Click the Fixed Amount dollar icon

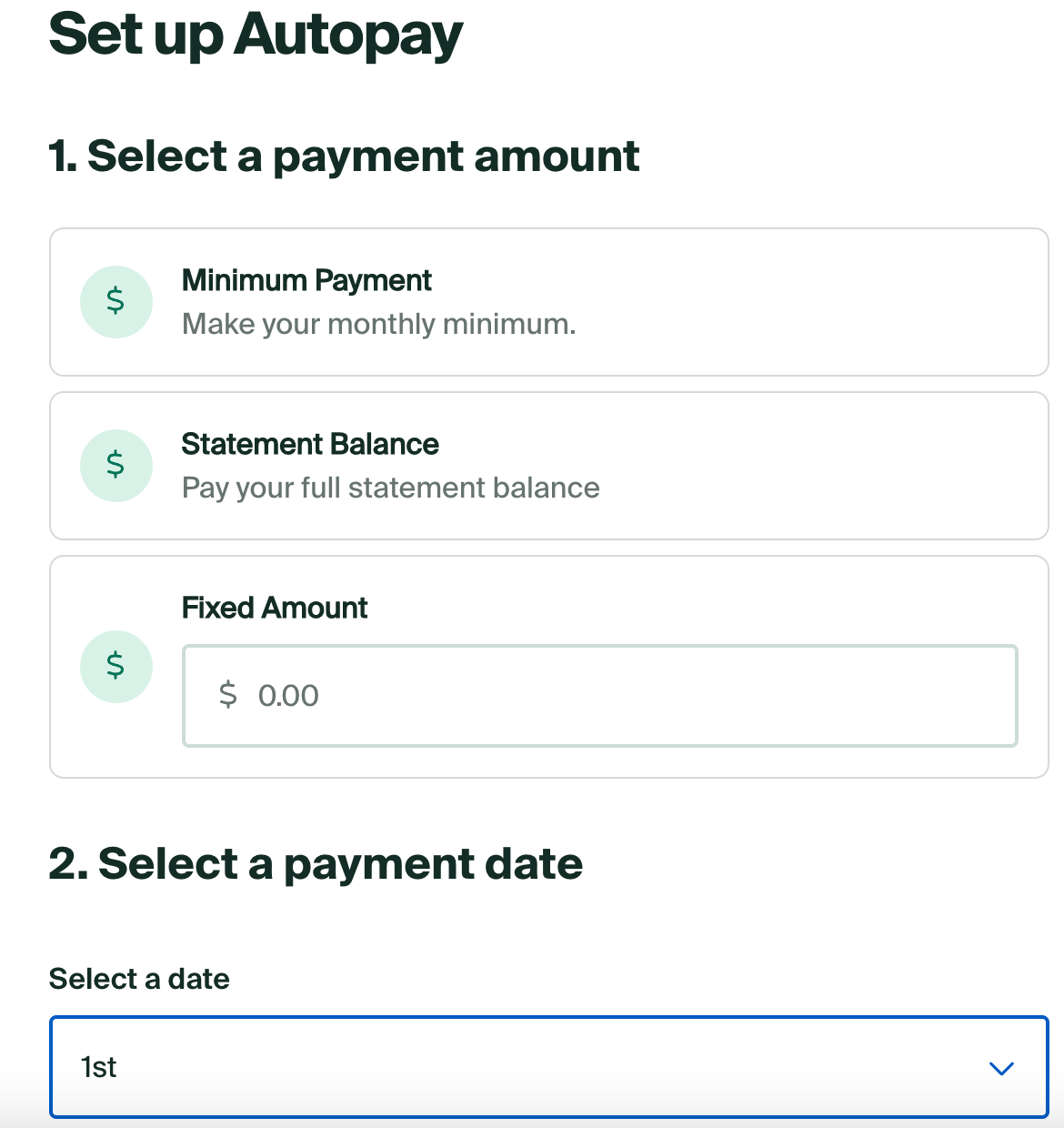(115, 666)
